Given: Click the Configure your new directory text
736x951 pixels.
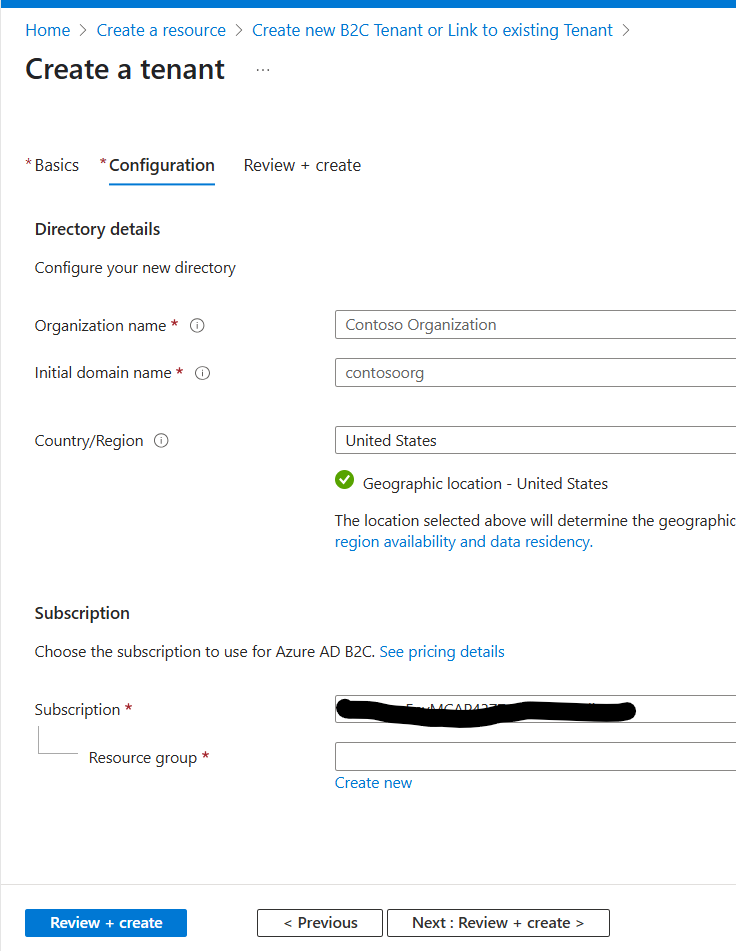Looking at the screenshot, I should click(x=135, y=267).
